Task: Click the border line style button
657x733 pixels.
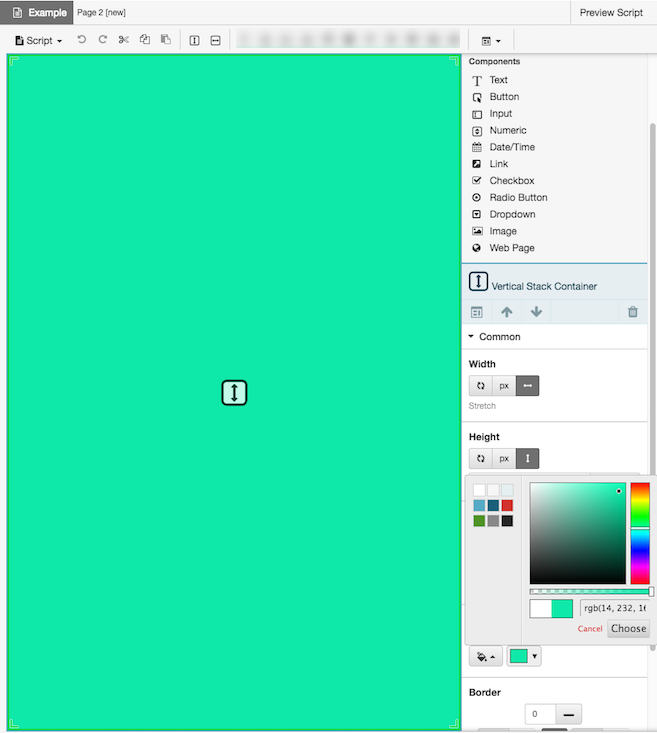Action: (569, 714)
